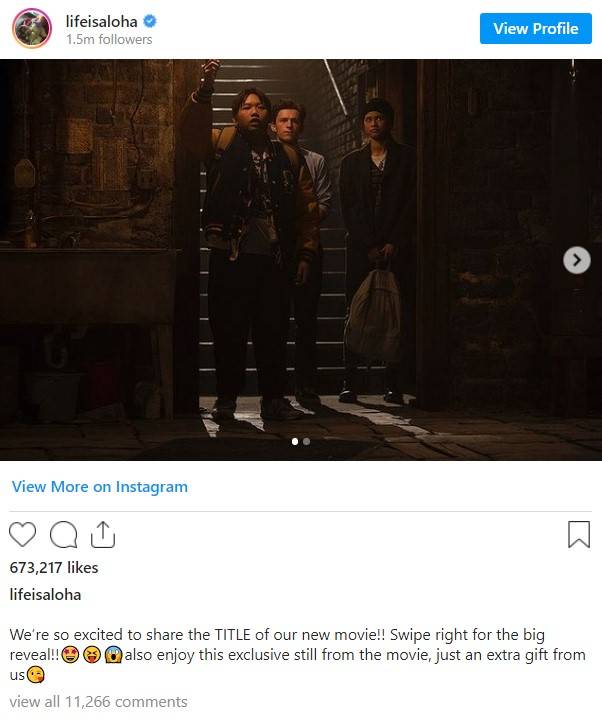This screenshot has width=602, height=722.
Task: Click the caption text about the TITLE reveal
Action: [298, 655]
